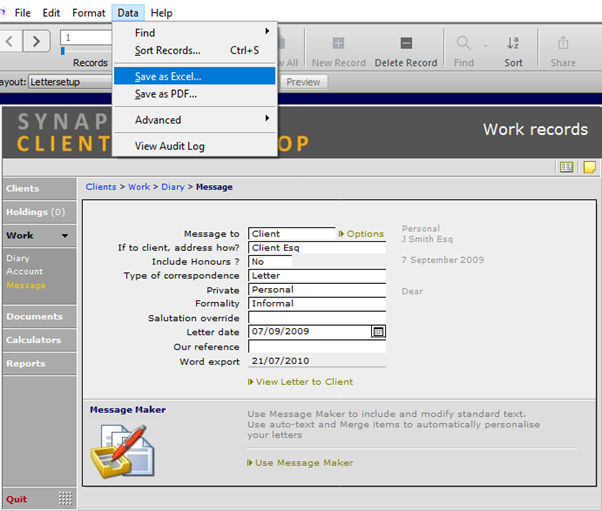The width and height of the screenshot is (602, 511).
Task: Open the Private field showing Personal
Action: point(317,289)
